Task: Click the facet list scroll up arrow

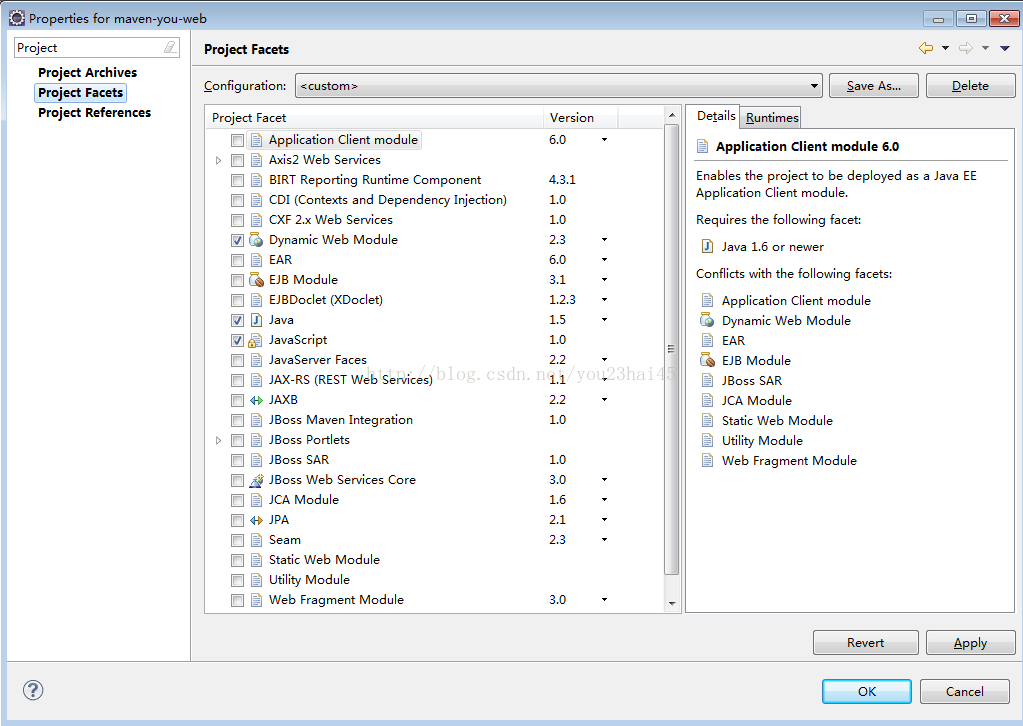Action: point(672,115)
